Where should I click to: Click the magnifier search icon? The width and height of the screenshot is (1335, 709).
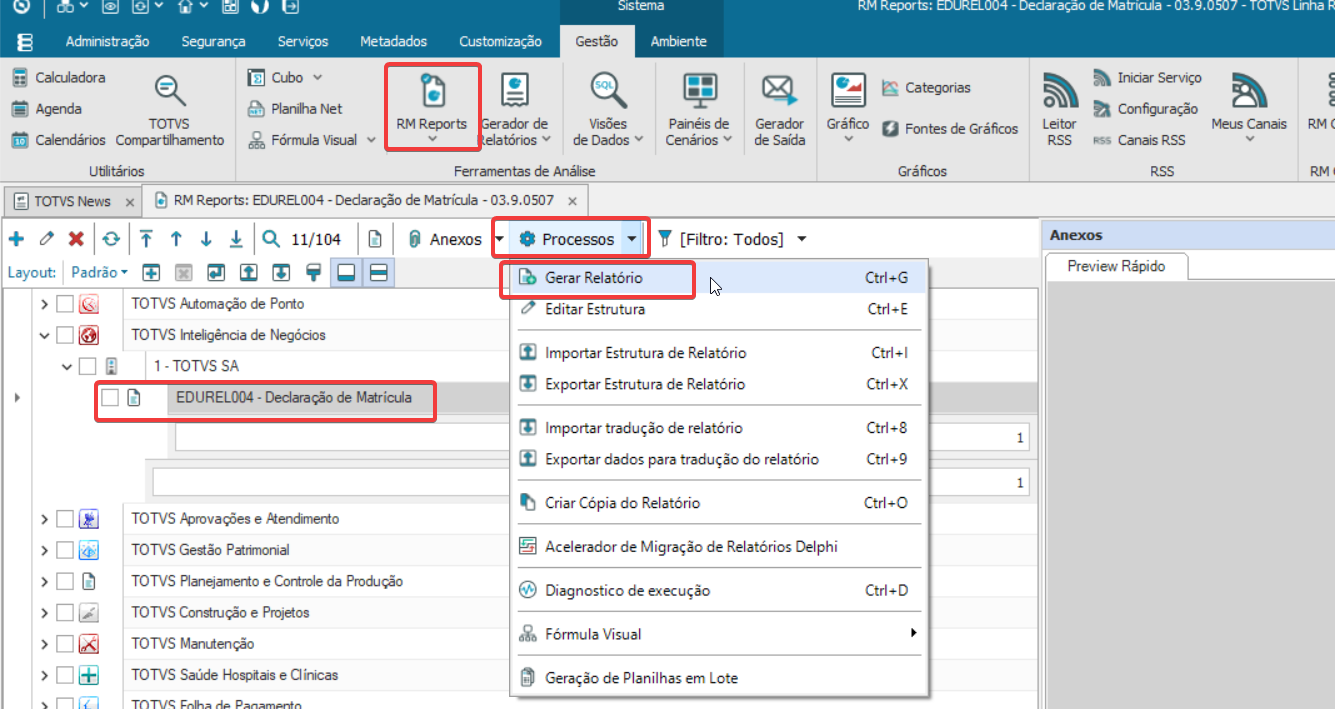(271, 239)
